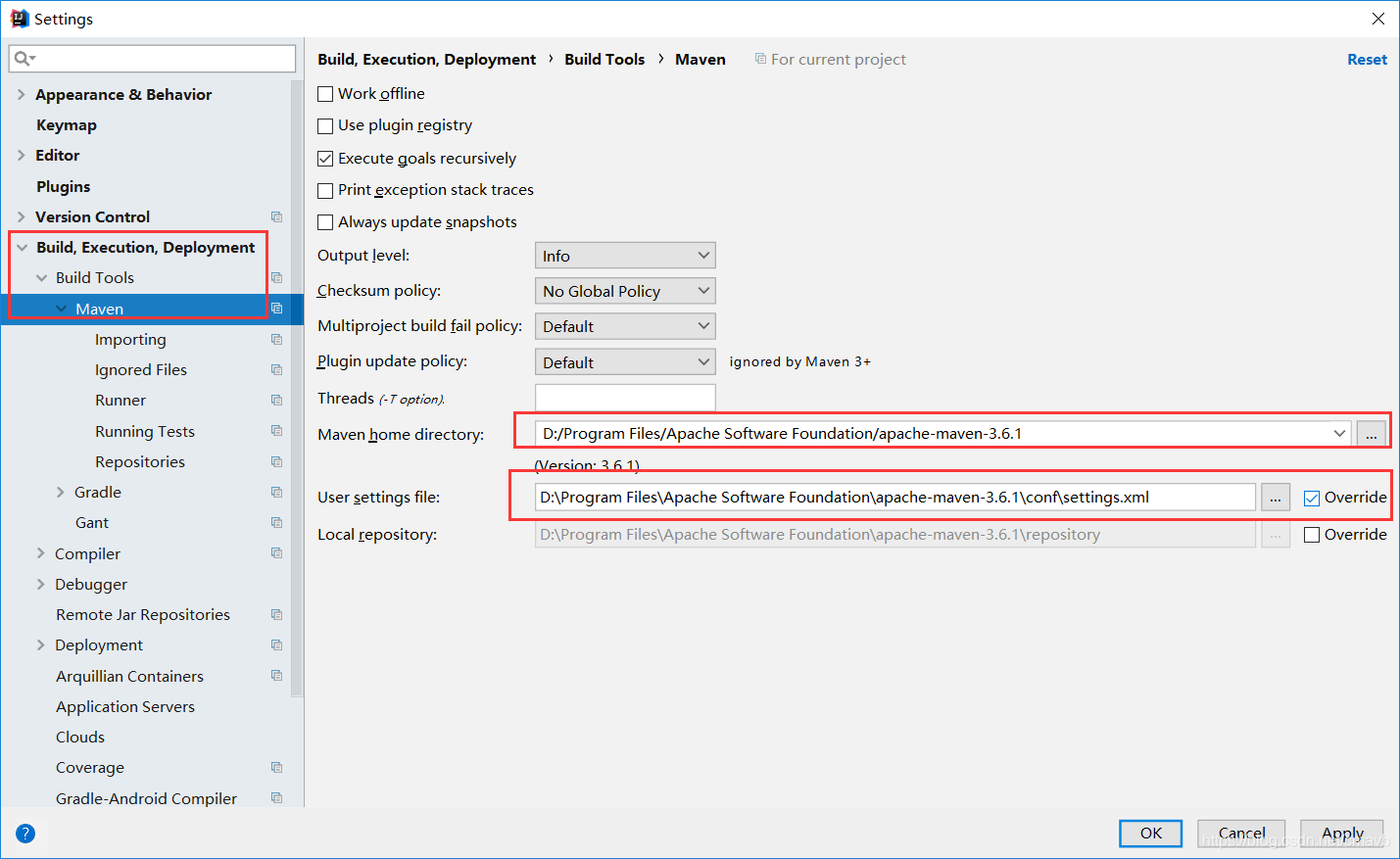This screenshot has height=859, width=1400.
Task: Click project-level icon beside Arquillian Containers
Action: (277, 676)
